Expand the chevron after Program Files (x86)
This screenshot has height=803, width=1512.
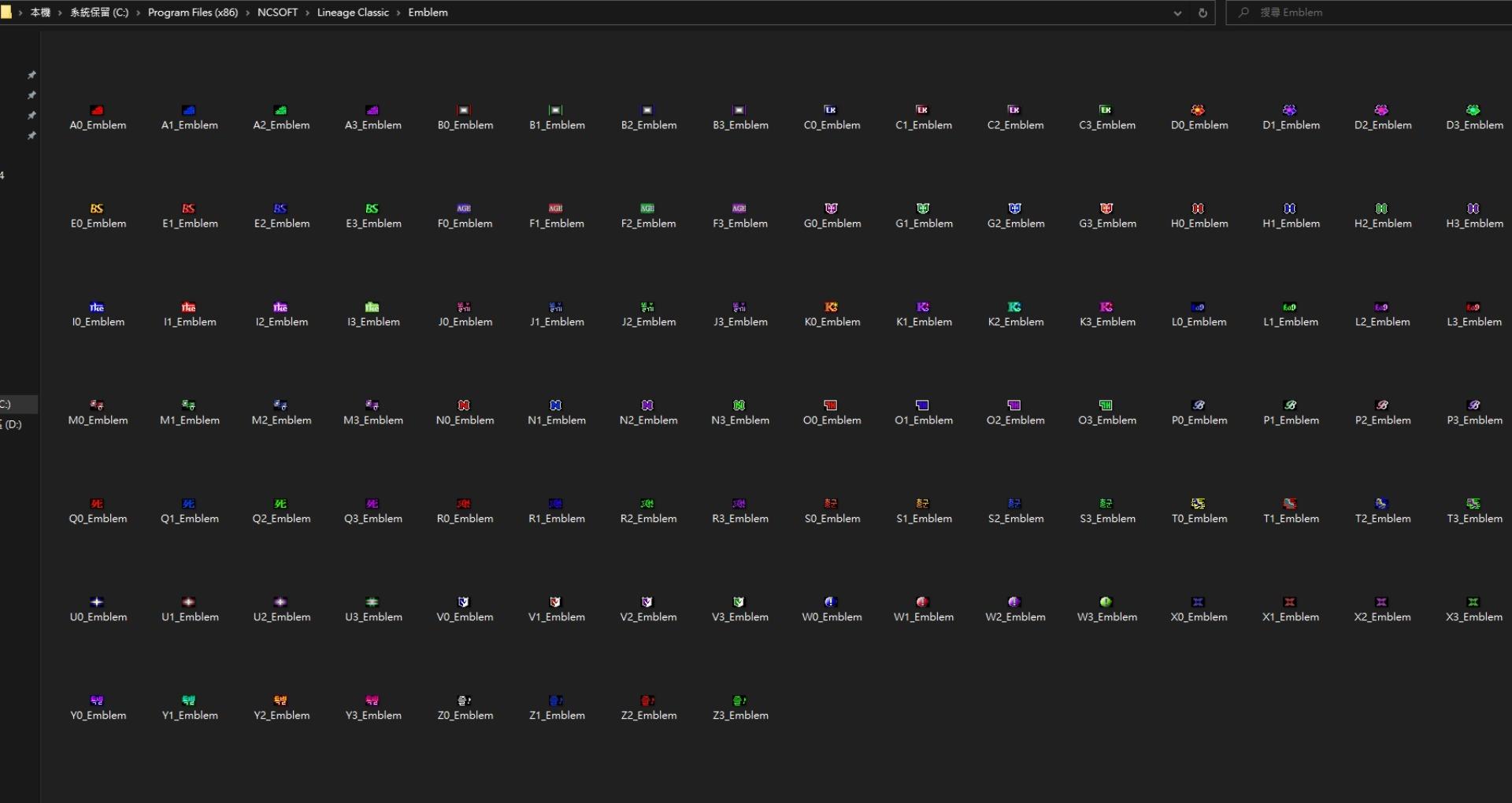(x=248, y=13)
